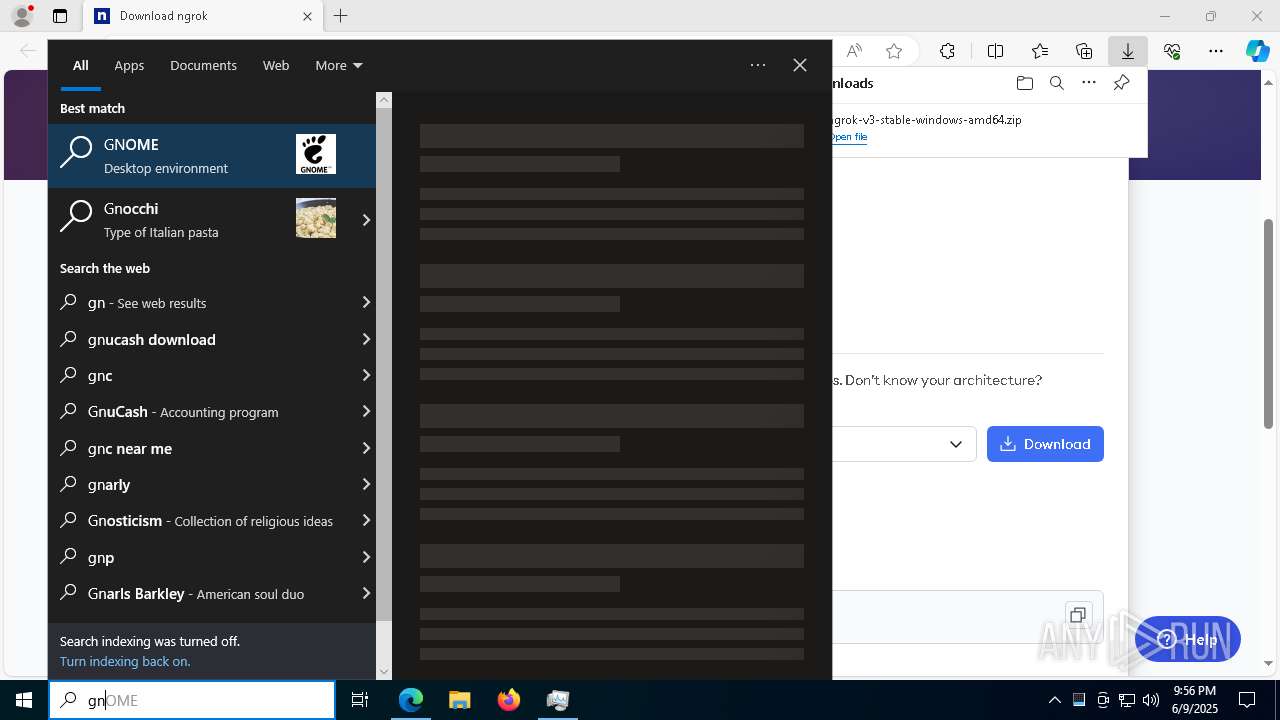Launch Firefox from taskbar
Screen dimensions: 1280x720
[x=509, y=700]
